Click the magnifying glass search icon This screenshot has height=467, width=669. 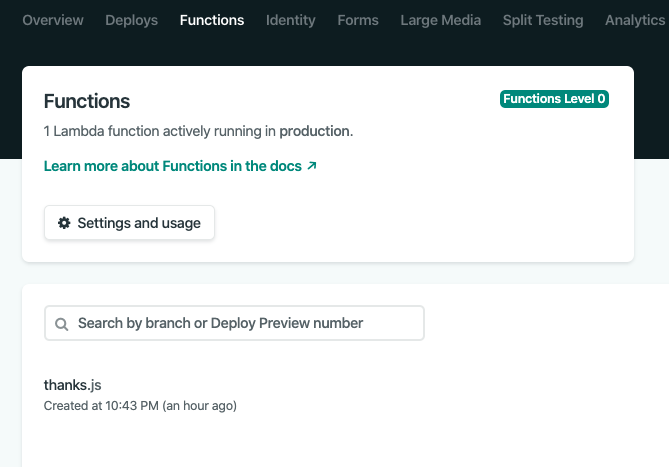point(62,324)
